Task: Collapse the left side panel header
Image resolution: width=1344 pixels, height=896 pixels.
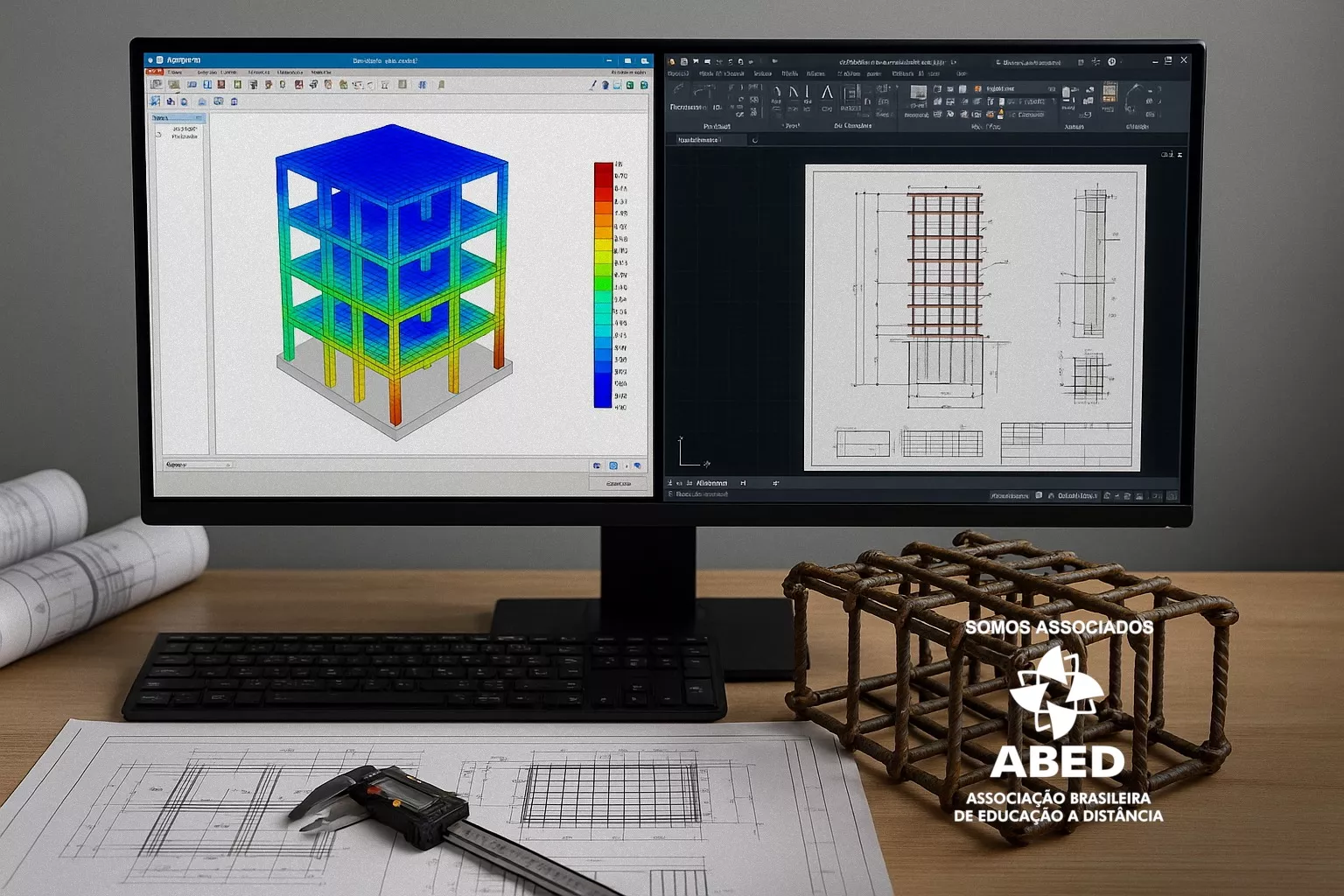Action: [199, 117]
